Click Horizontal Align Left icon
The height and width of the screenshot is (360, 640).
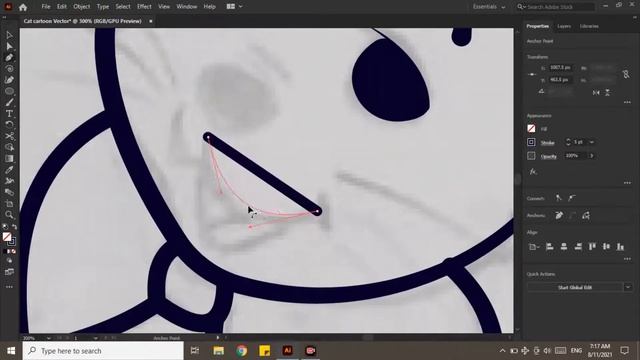pyautogui.click(x=550, y=247)
